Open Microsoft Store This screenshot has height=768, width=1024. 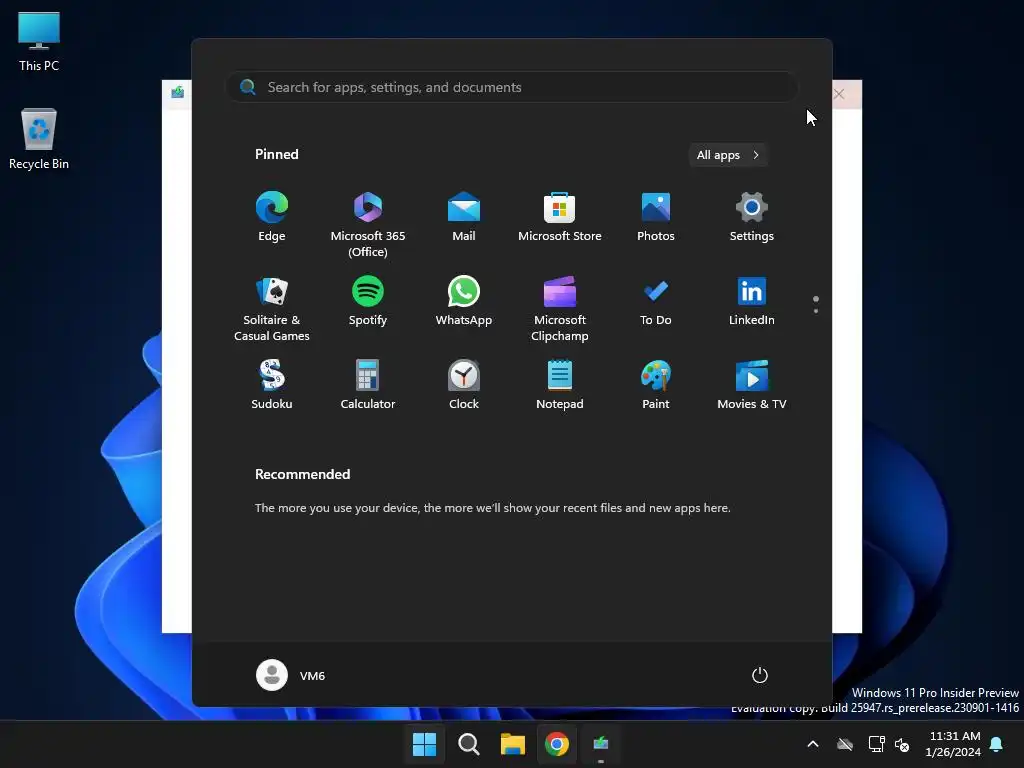(x=560, y=217)
